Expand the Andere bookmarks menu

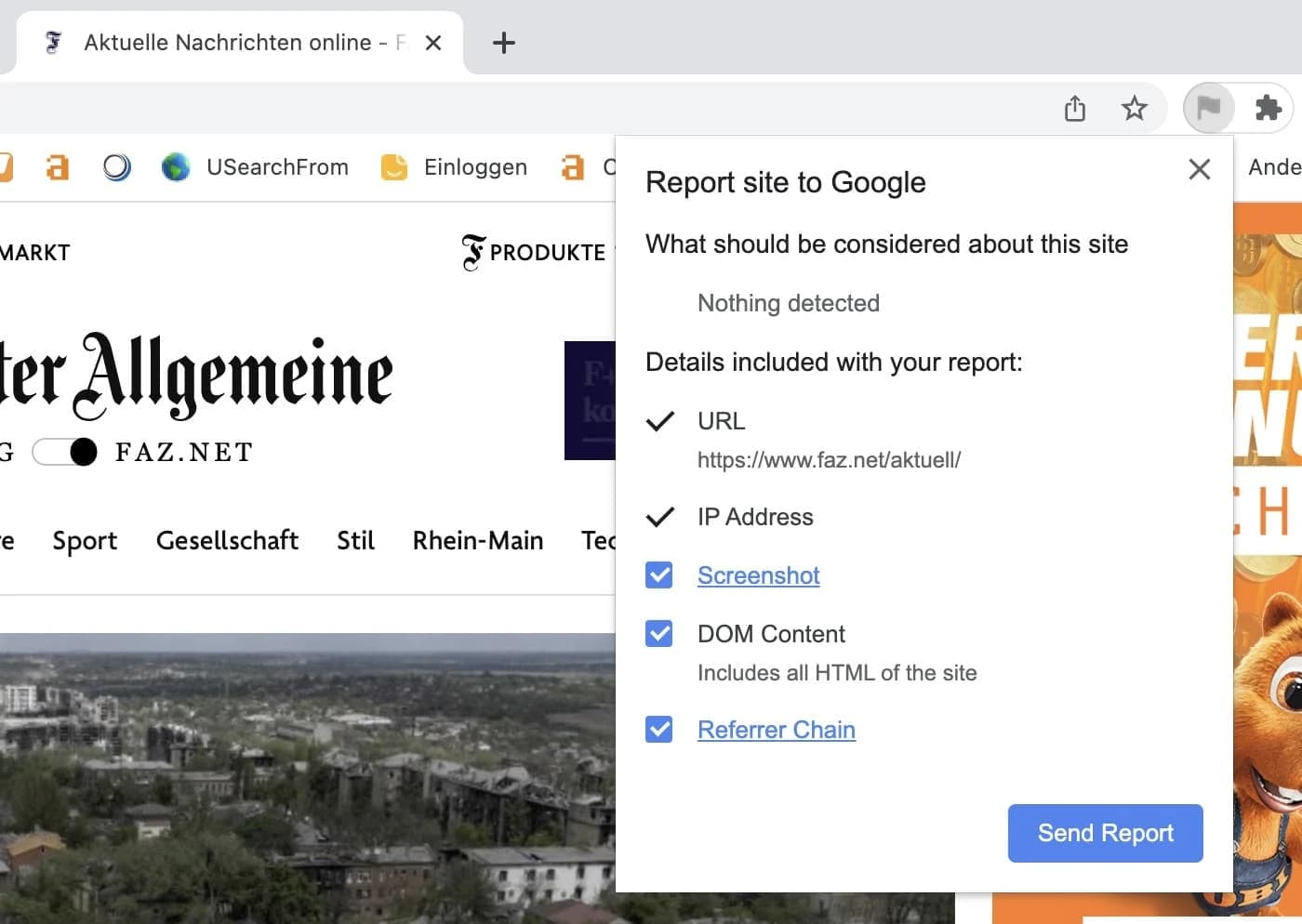tap(1276, 167)
